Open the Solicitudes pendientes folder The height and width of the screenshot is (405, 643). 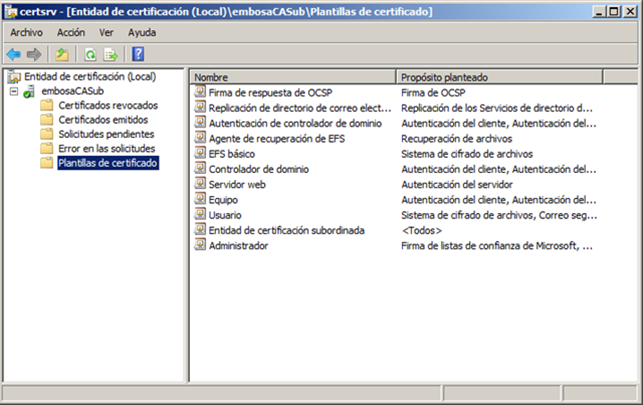[106, 134]
